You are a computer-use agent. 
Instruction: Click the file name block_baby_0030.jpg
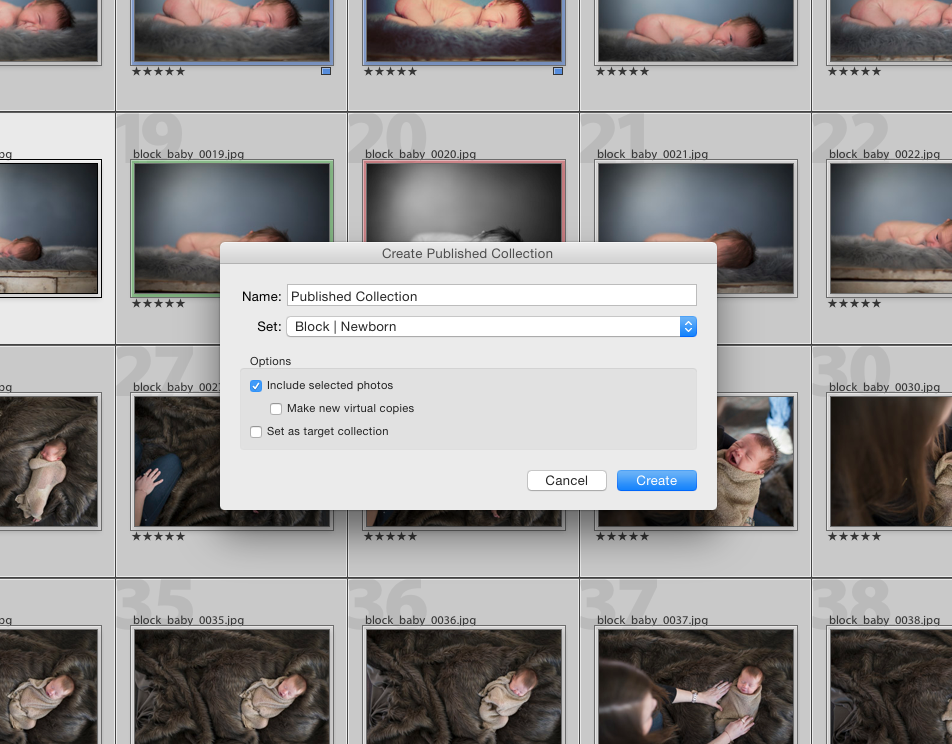(884, 387)
